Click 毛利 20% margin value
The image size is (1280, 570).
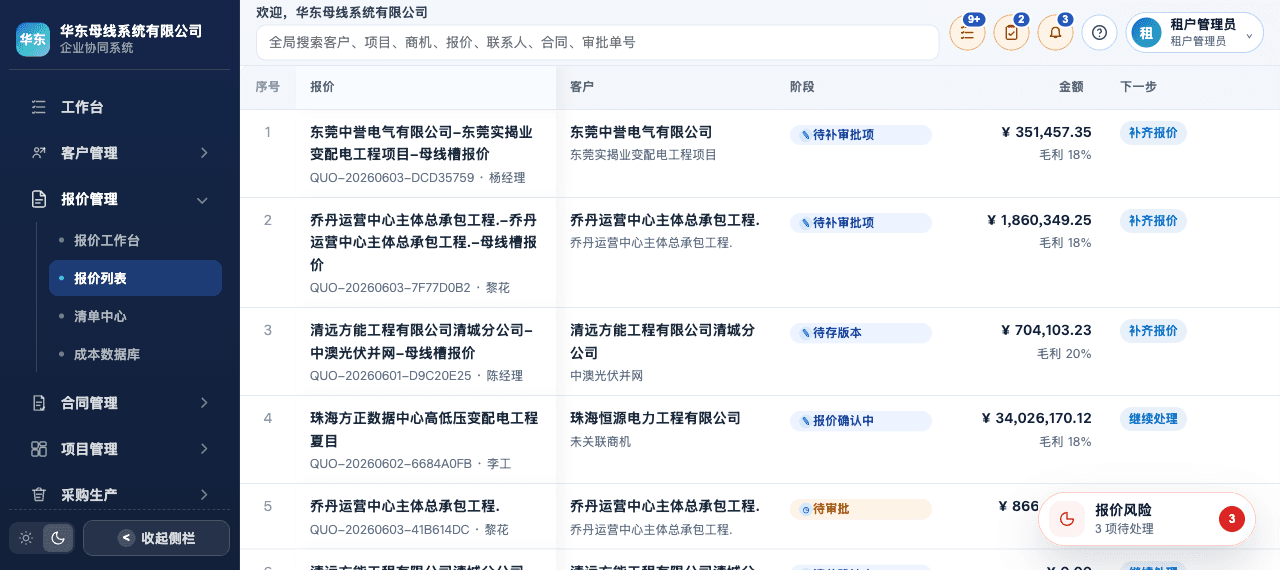click(x=1064, y=354)
